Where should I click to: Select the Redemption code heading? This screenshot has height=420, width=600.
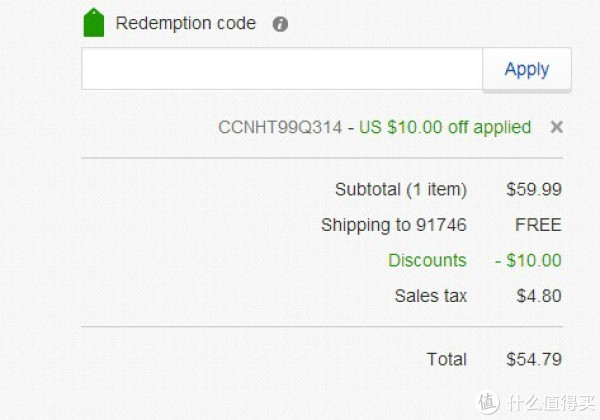(x=186, y=23)
